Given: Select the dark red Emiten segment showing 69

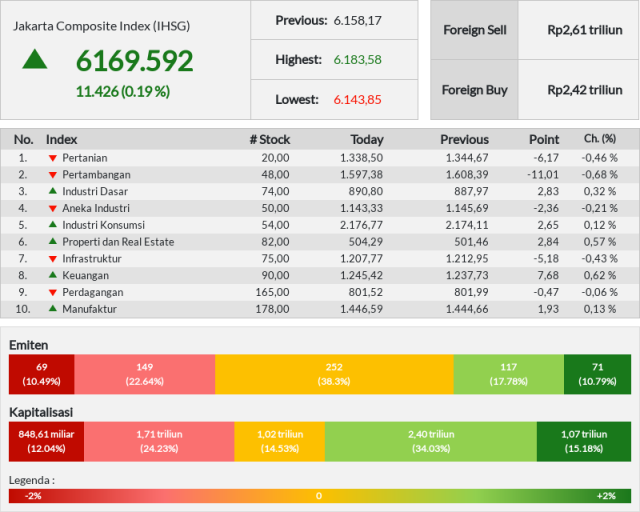Looking at the screenshot, I should click(x=42, y=374).
